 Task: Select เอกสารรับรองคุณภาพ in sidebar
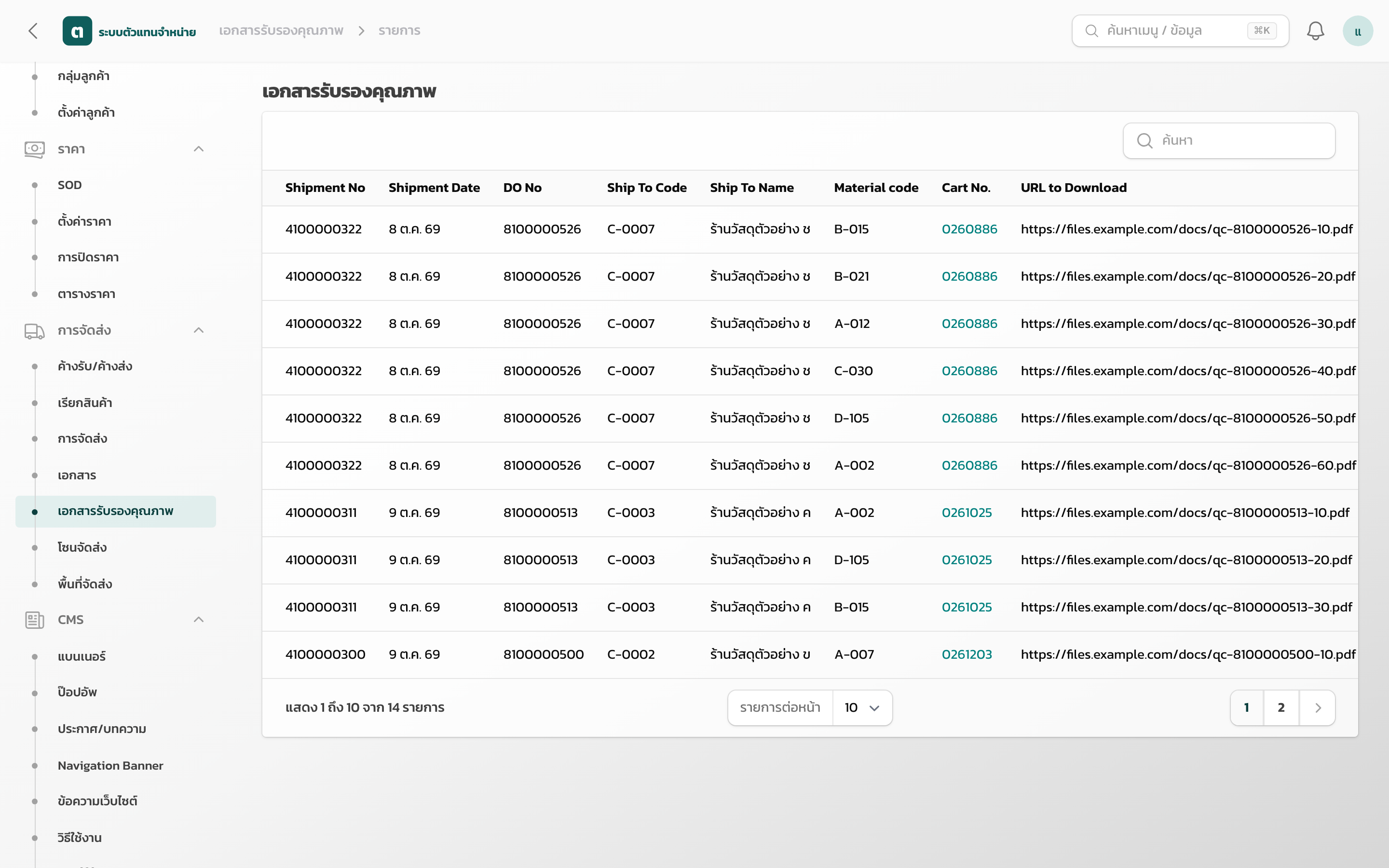tap(115, 512)
